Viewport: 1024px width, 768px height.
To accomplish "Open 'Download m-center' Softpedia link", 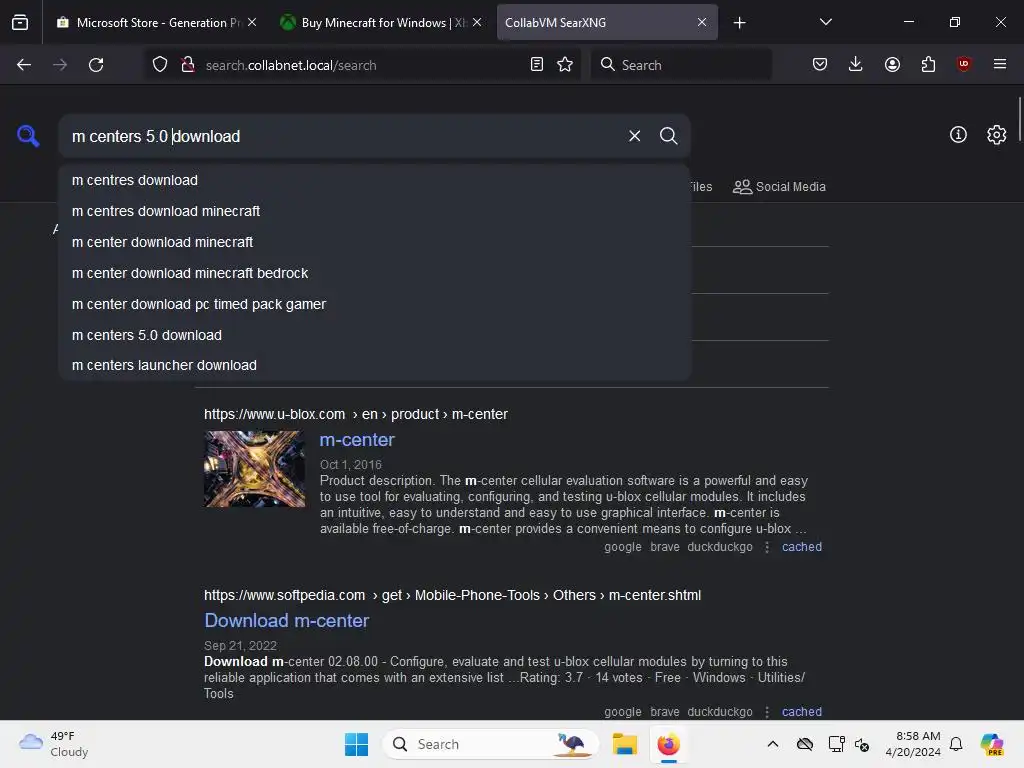I will click(286, 620).
